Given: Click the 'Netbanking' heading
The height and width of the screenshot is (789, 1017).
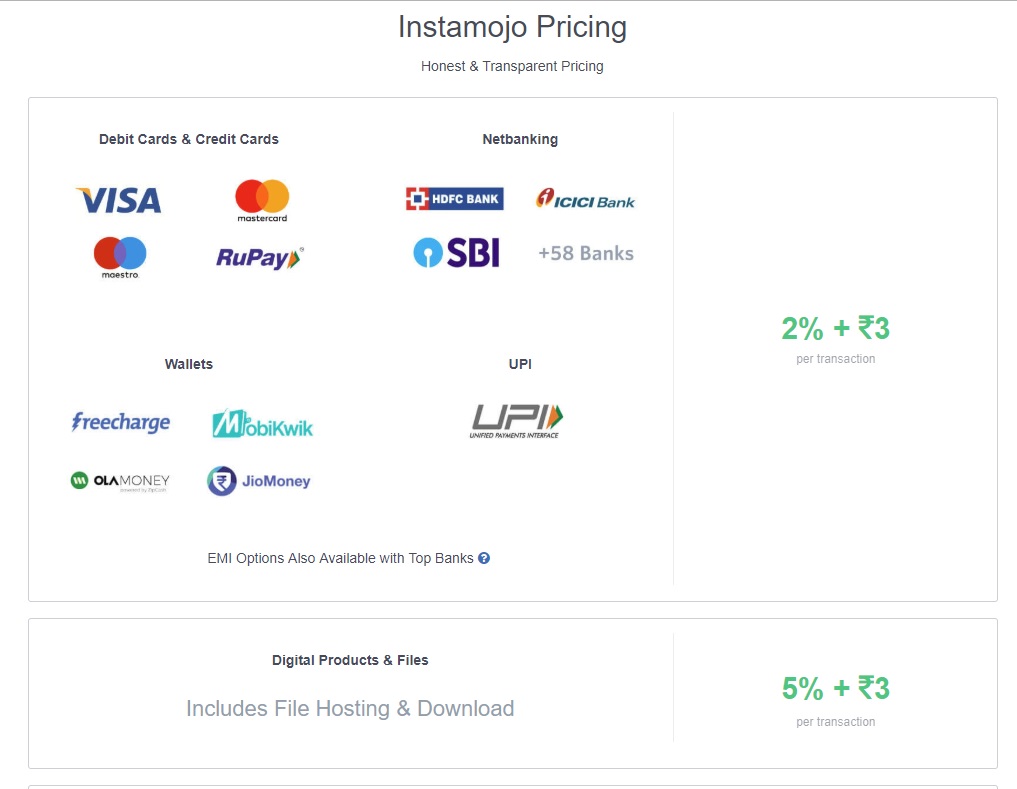Looking at the screenshot, I should click(520, 139).
